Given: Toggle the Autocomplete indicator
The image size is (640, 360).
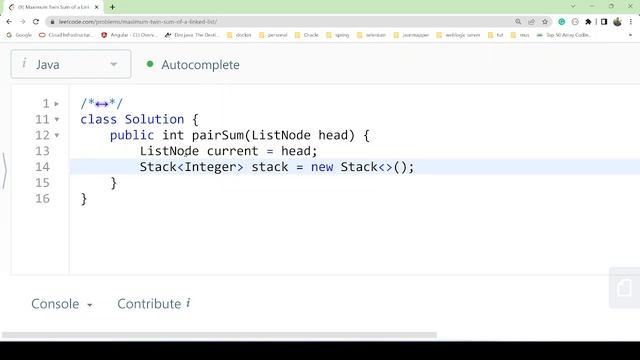Looking at the screenshot, I should click(150, 64).
